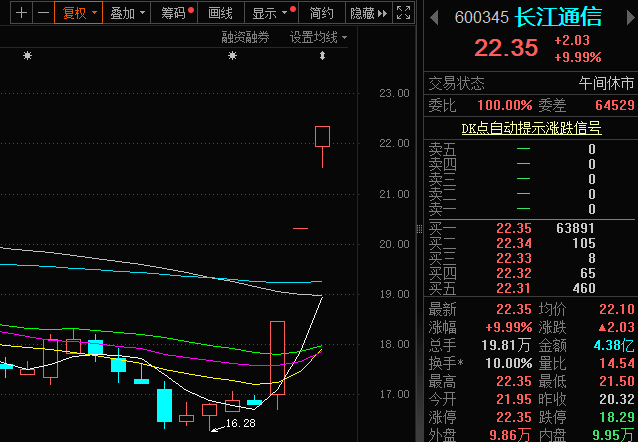Click the 总手 value 19.81万

pos(506,346)
